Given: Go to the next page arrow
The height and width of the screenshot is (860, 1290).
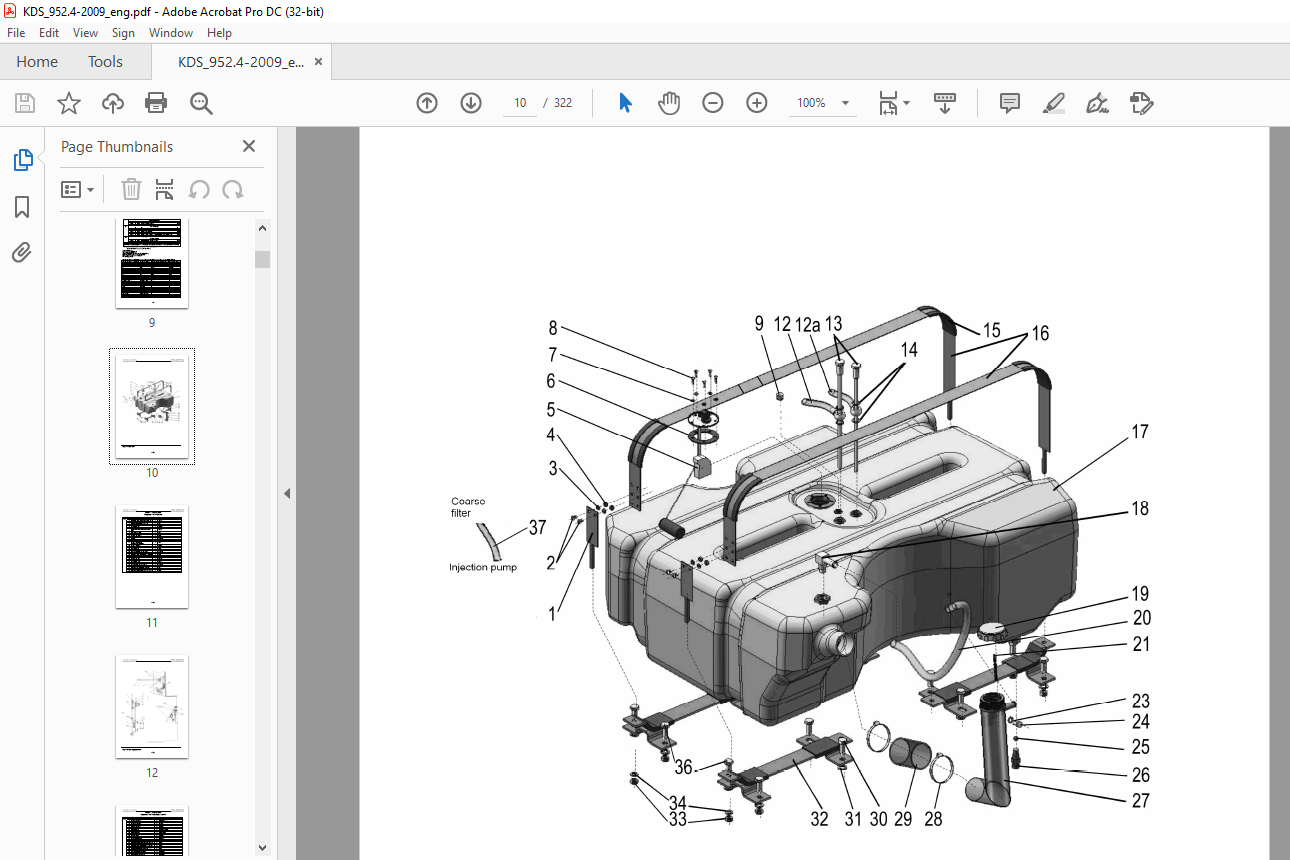Looking at the screenshot, I should pyautogui.click(x=471, y=103).
